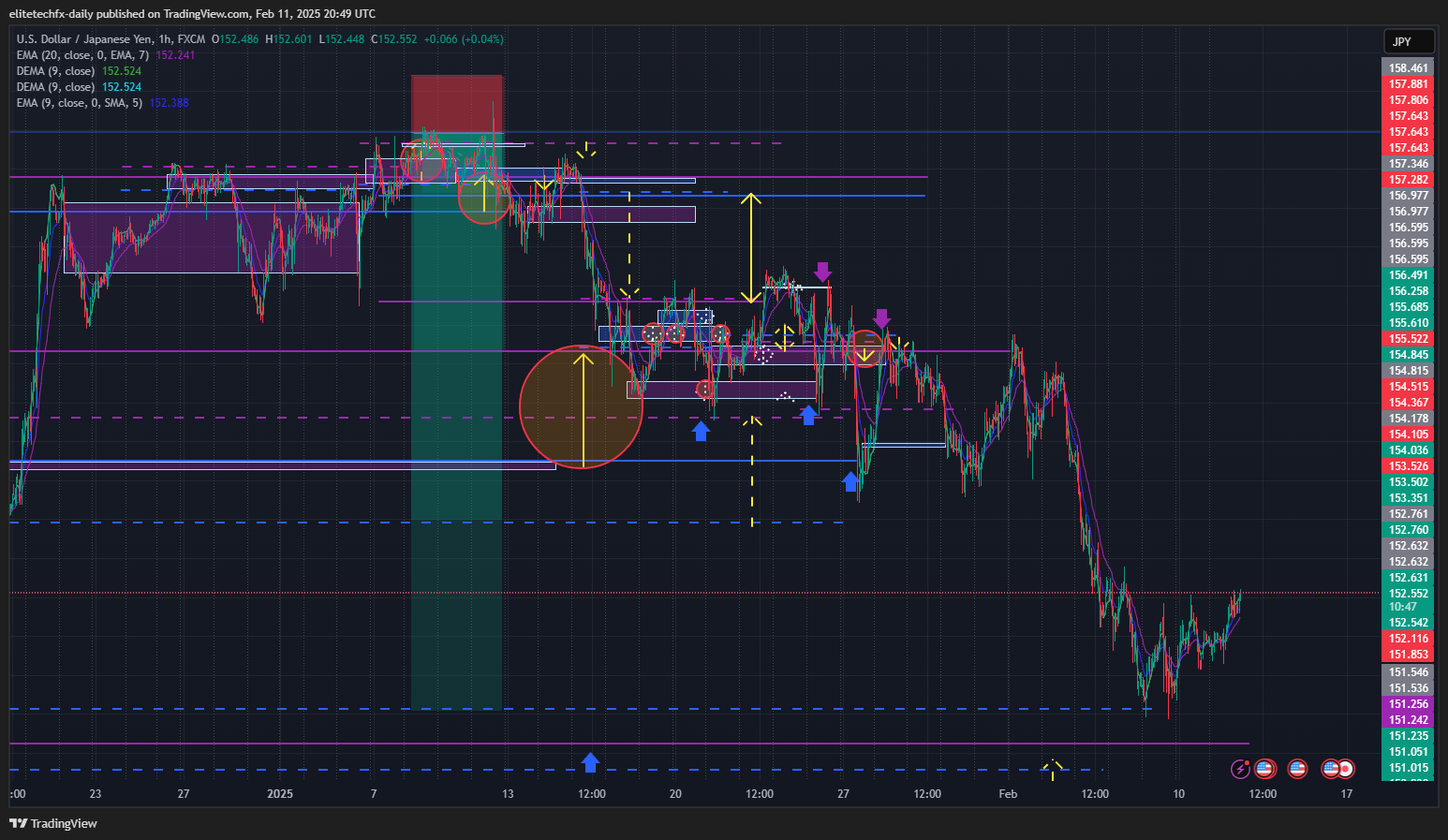
Task: Click the red 154.367 price label
Action: tap(1408, 403)
